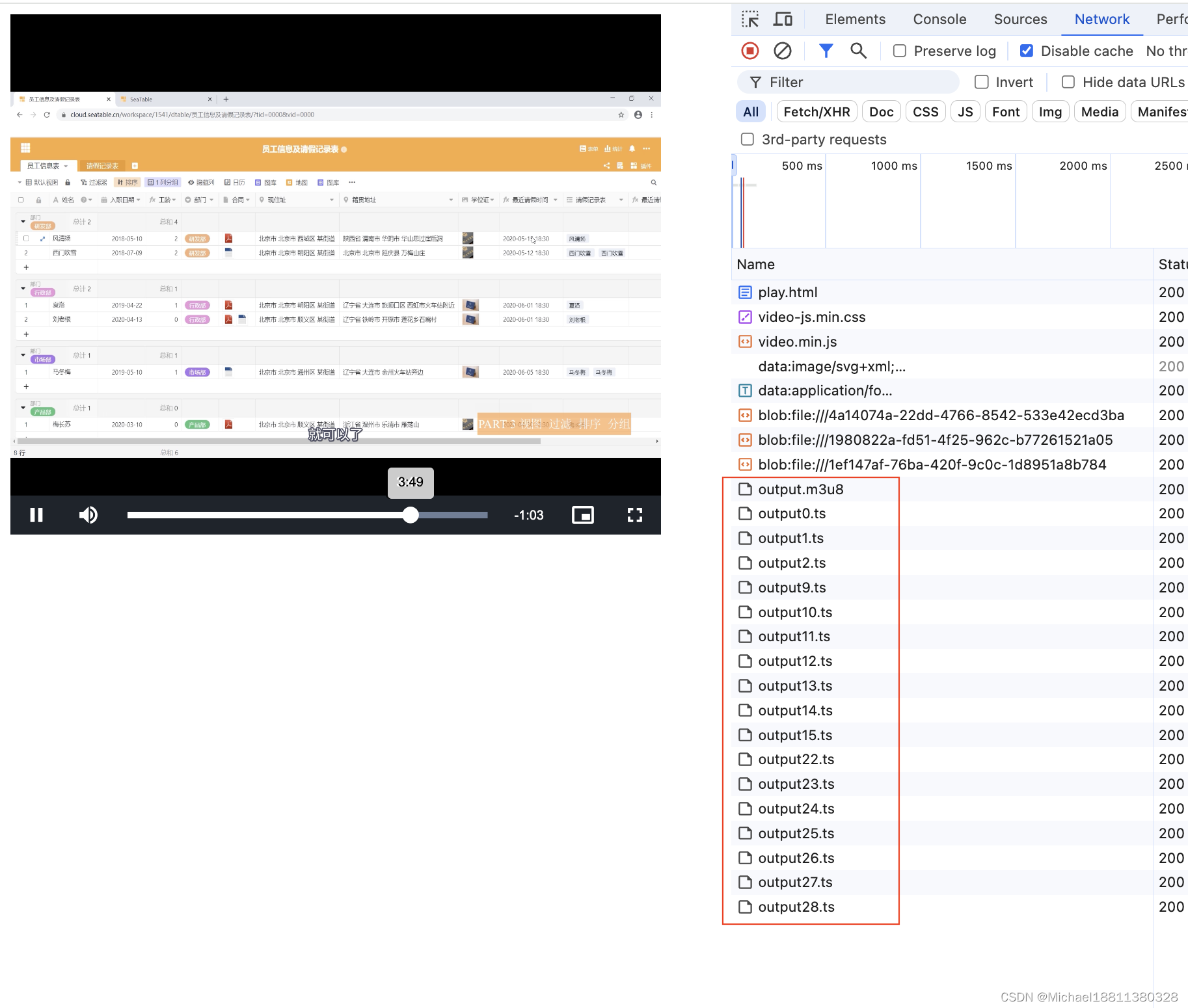Viewport: 1188px width, 1008px height.
Task: Click the play.html document icon
Action: [x=745, y=293]
